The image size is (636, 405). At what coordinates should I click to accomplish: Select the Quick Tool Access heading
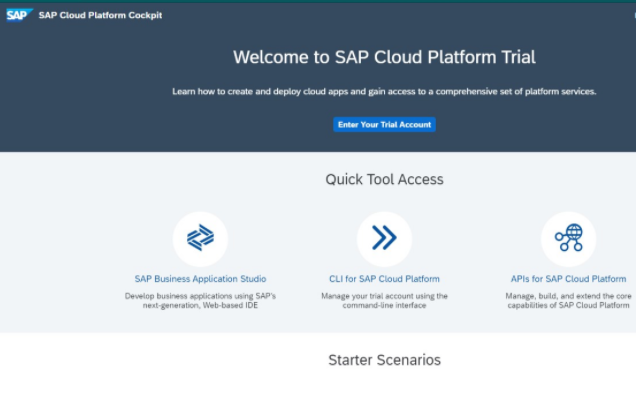click(x=384, y=180)
